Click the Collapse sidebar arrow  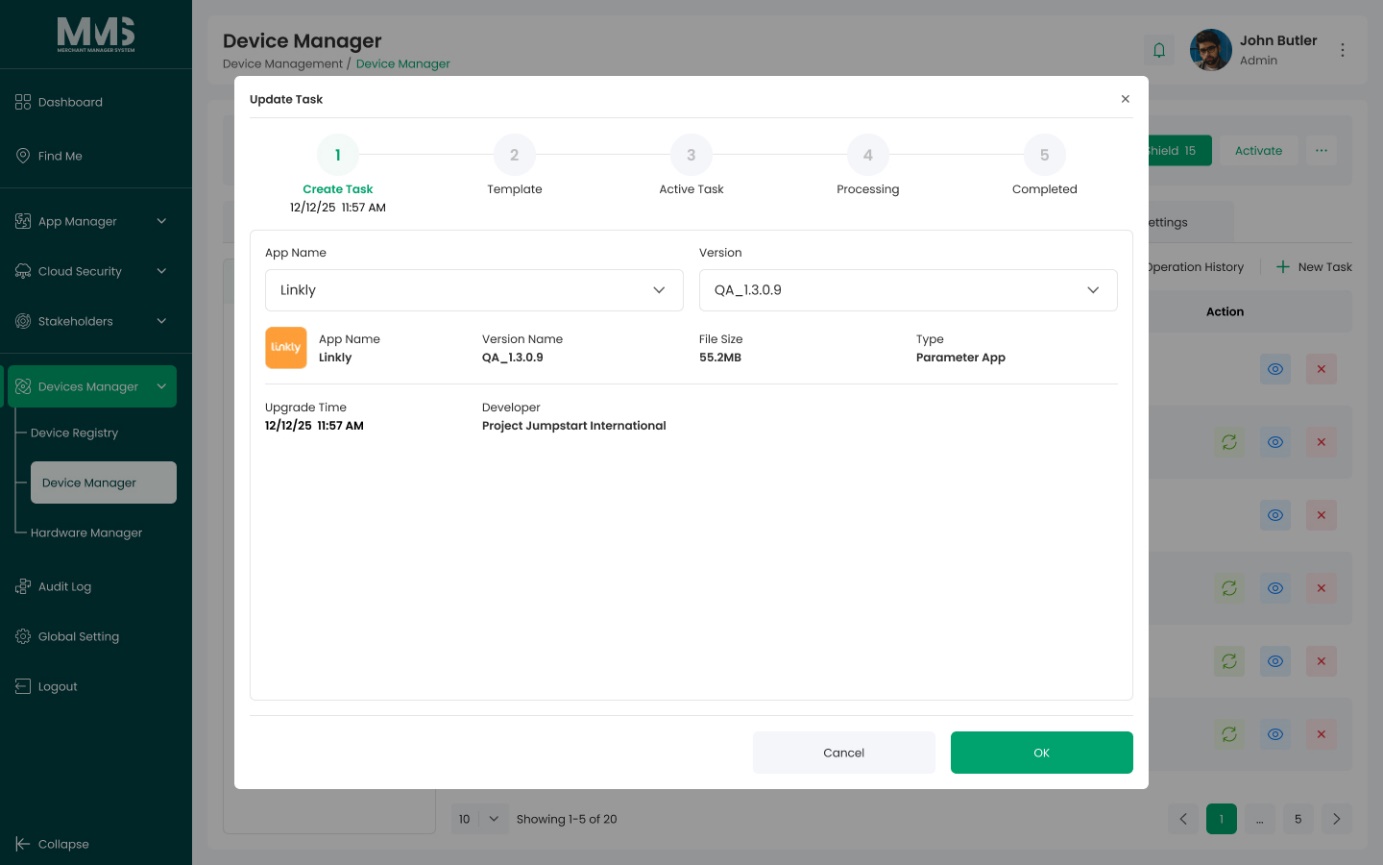coord(23,844)
